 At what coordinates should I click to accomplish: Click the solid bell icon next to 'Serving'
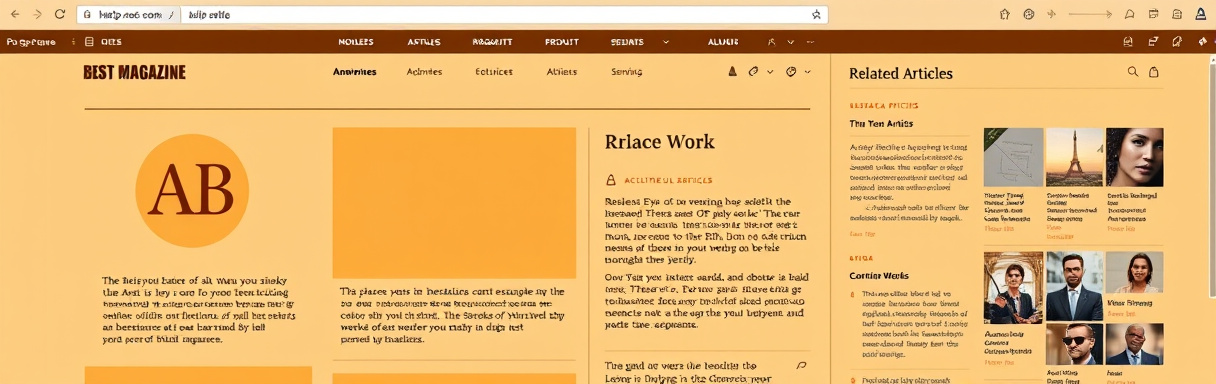coord(732,72)
